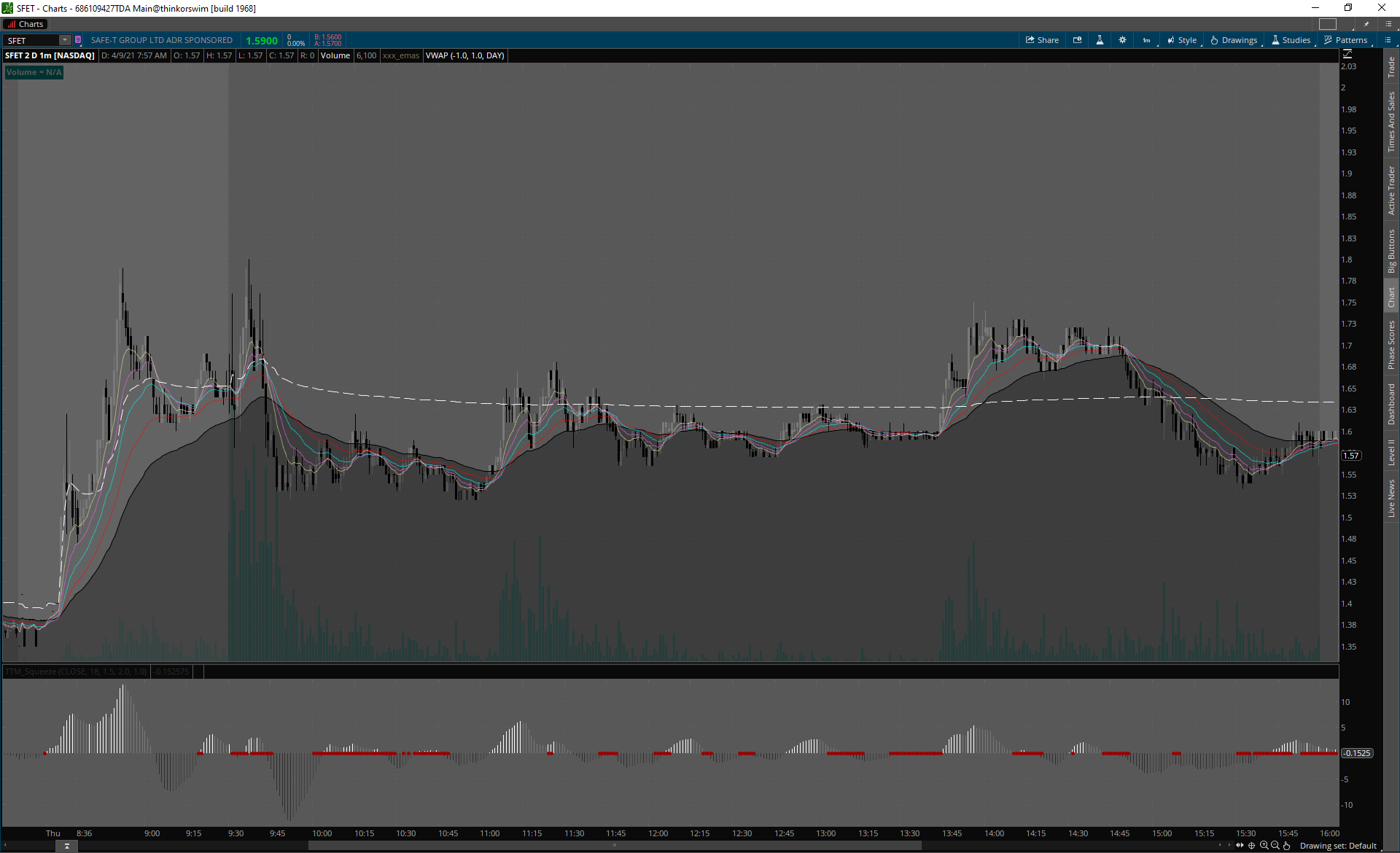
Task: Toggle the chart pin icon
Action: coord(1366,24)
